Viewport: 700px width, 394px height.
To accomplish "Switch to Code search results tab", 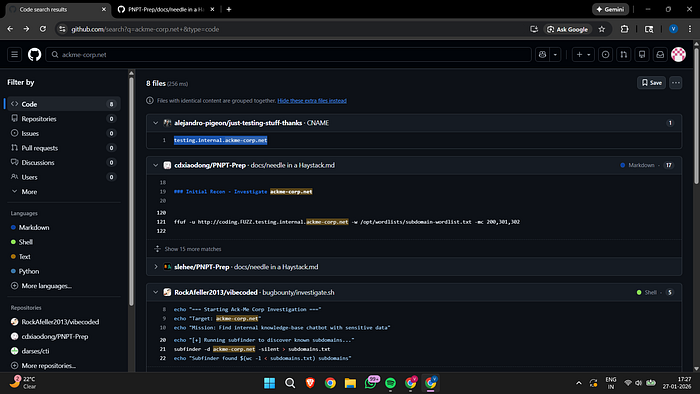I will tap(58, 9).
